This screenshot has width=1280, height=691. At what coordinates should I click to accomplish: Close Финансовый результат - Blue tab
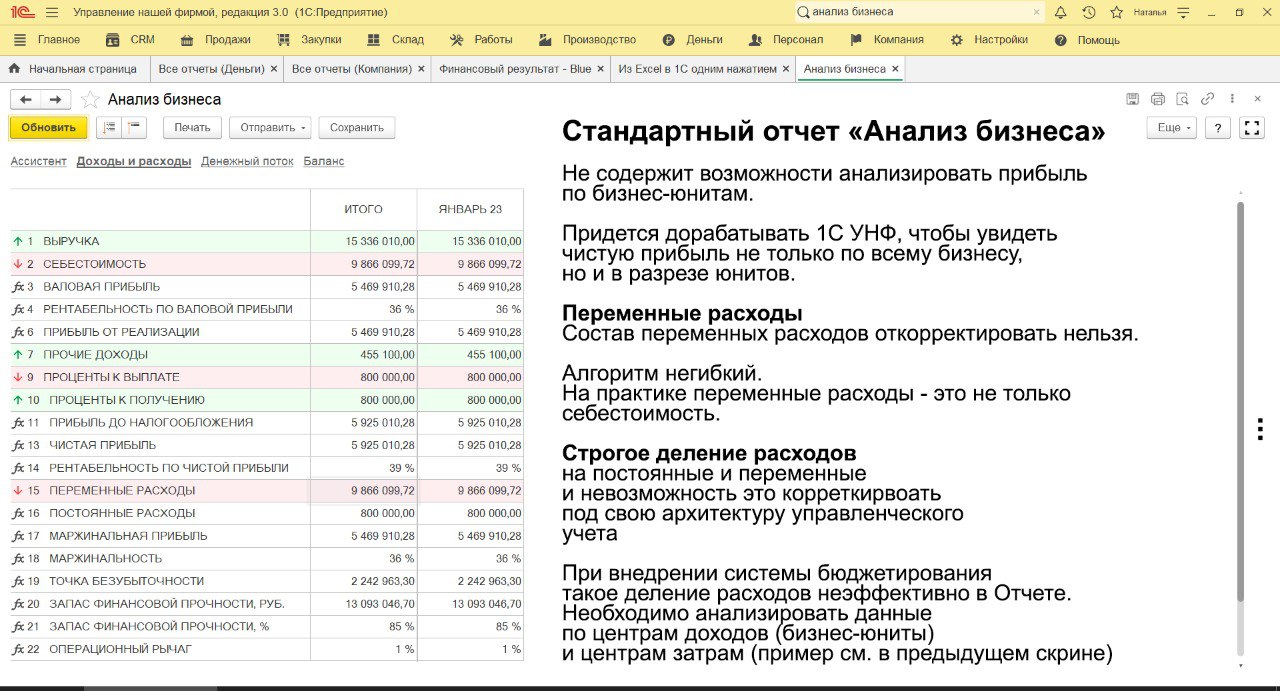[599, 69]
